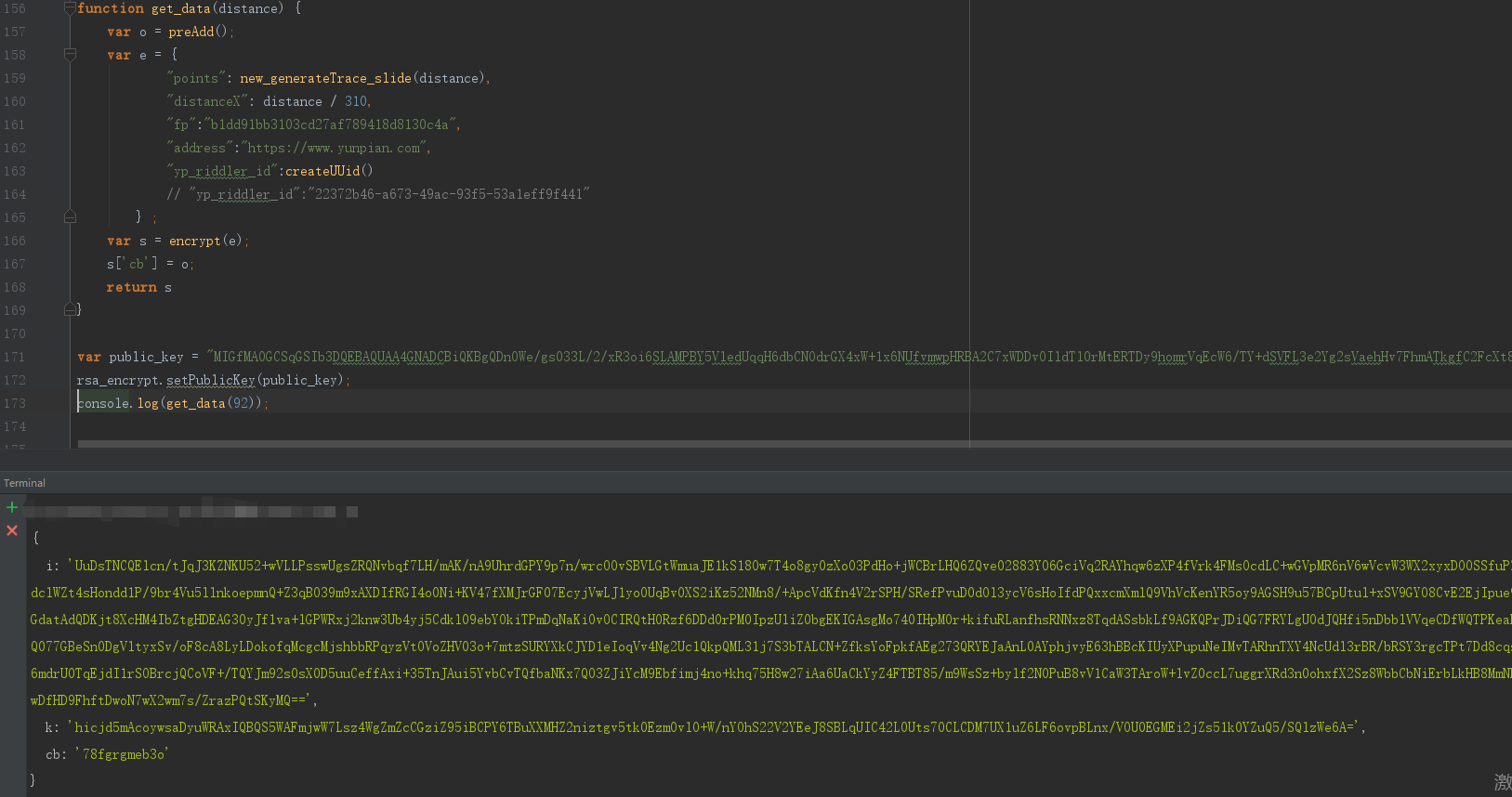This screenshot has height=797, width=1512.
Task: Click line number 166 in the gutter
Action: (15, 241)
